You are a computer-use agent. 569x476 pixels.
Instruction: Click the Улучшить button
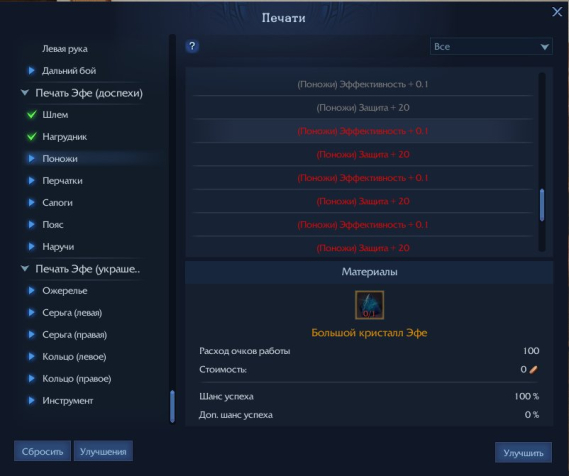click(523, 452)
